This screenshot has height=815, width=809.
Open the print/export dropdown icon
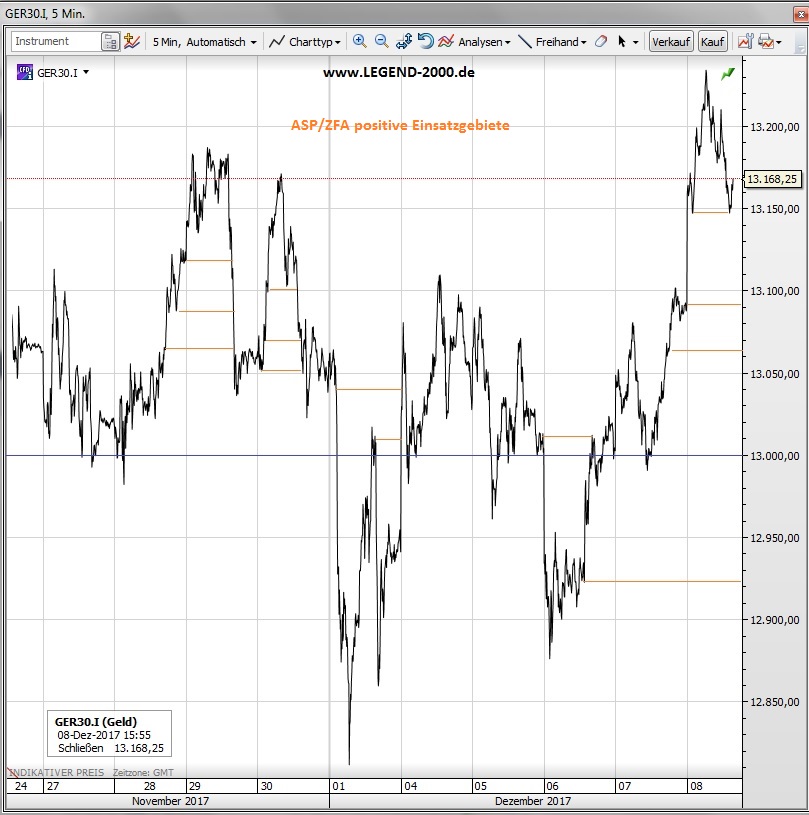click(768, 42)
